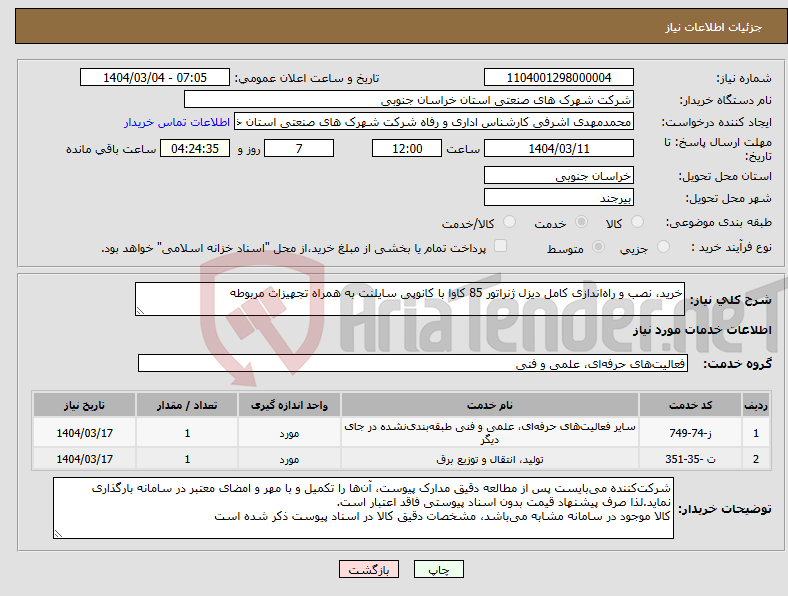Click the کد خدمت column header

pos(691,405)
